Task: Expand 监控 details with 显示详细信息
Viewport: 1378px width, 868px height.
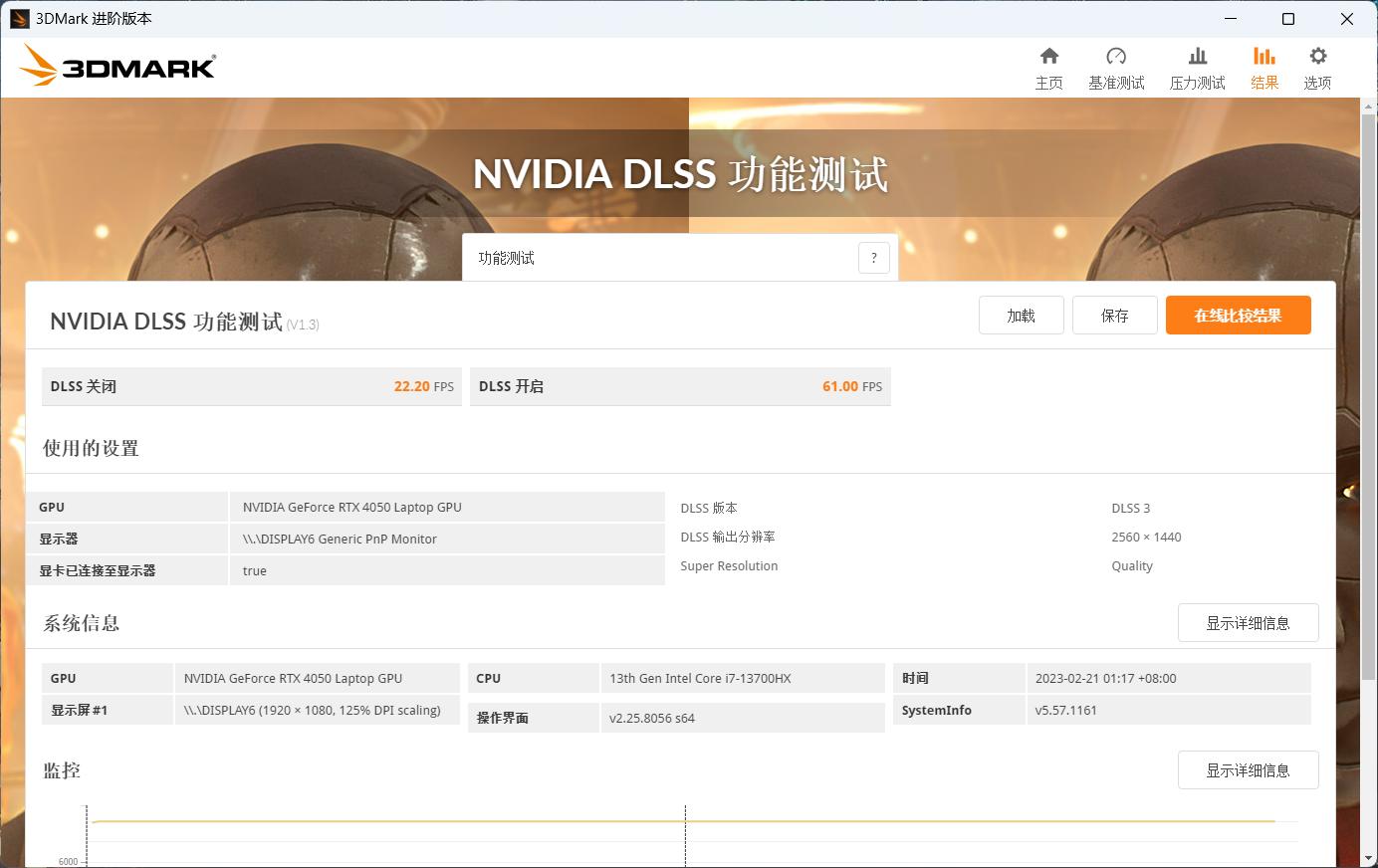Action: (x=1248, y=769)
